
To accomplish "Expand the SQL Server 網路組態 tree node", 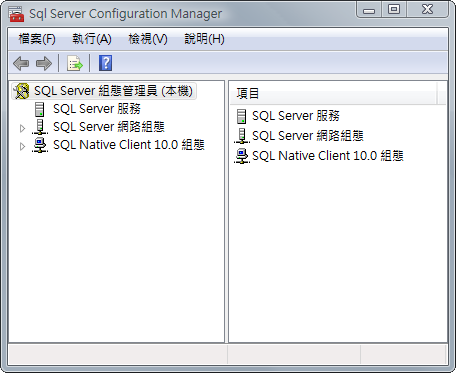I will click(22, 128).
